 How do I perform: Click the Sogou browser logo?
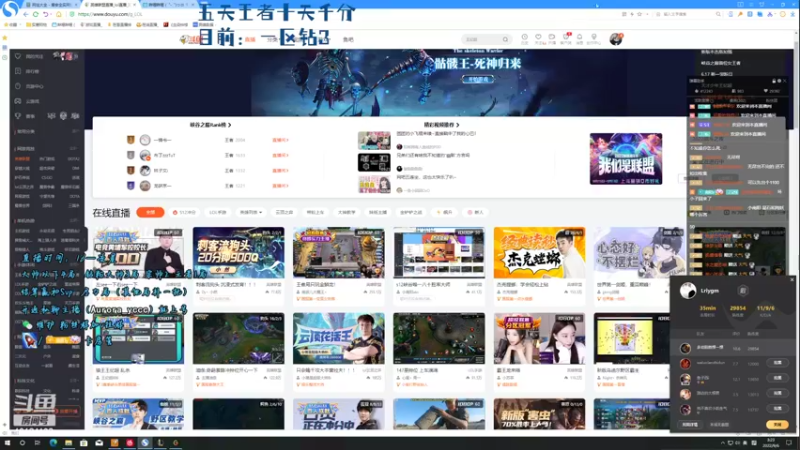pos(10,9)
